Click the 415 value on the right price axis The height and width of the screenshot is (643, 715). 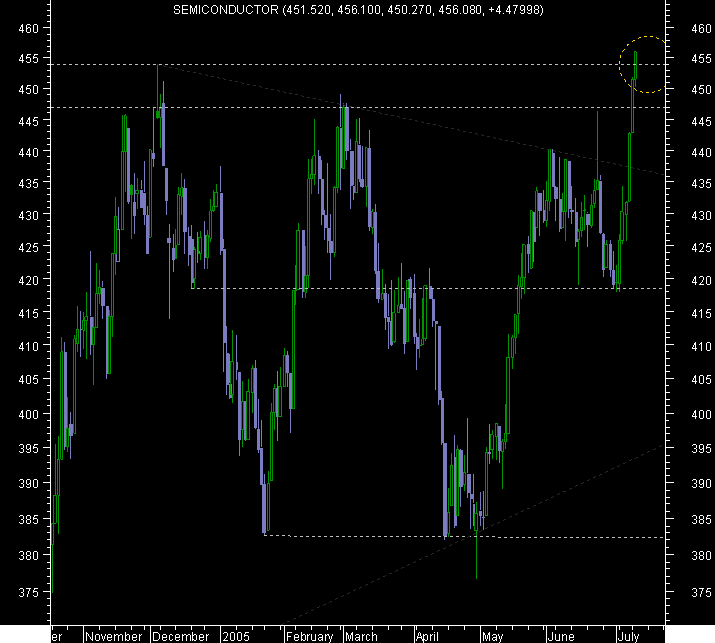[x=701, y=313]
